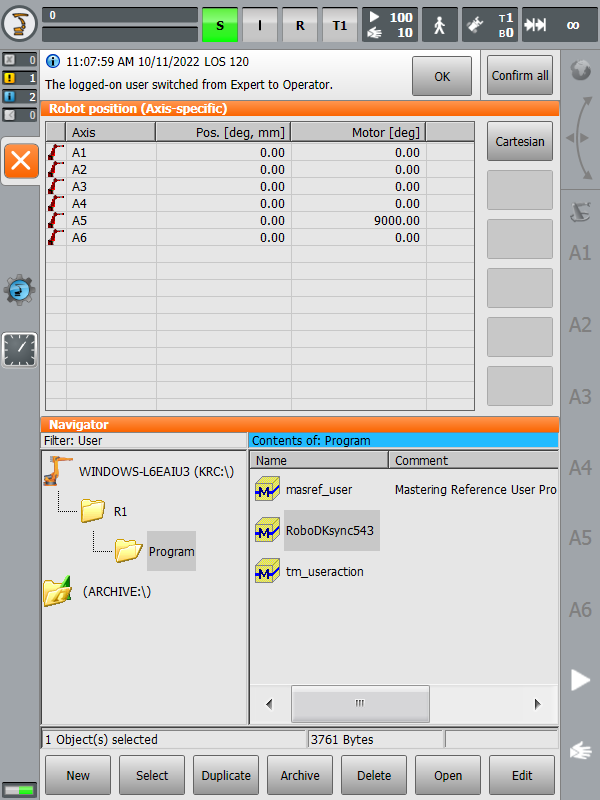Select the masref_user program file
The width and height of the screenshot is (600, 800).
317,490
